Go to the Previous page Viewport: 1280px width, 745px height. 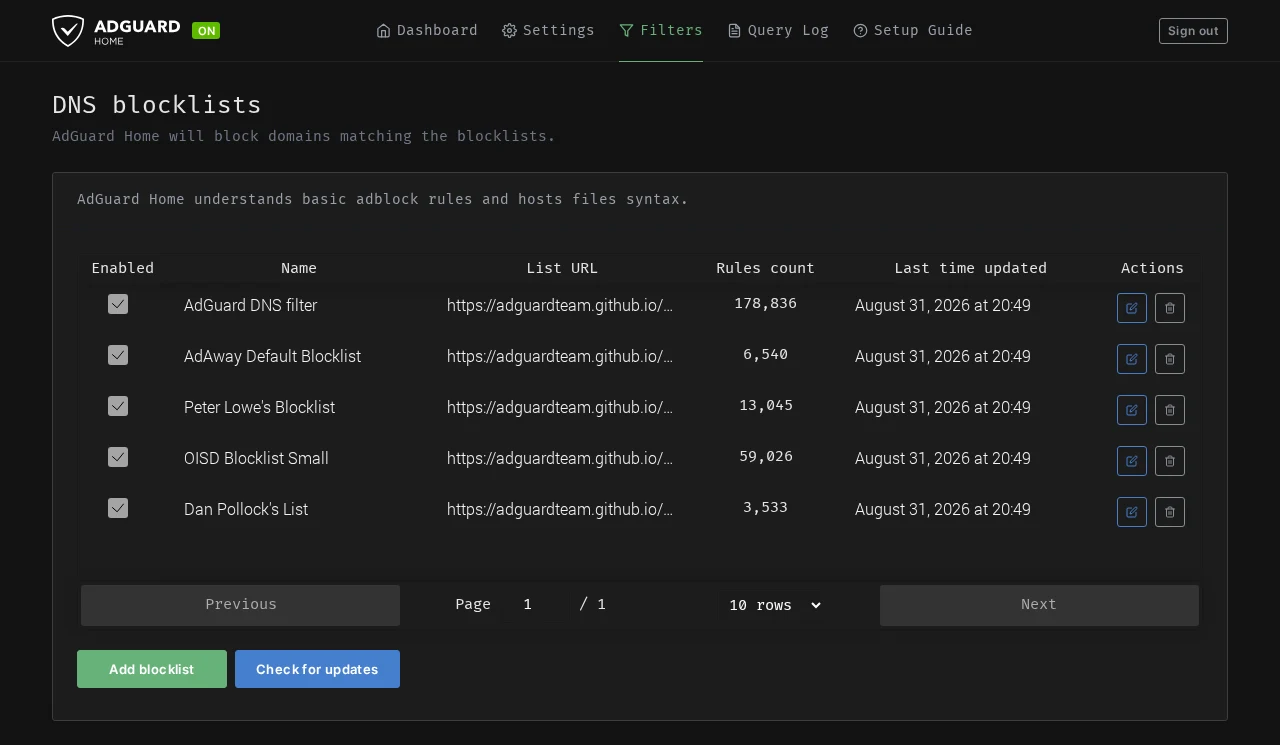tap(240, 605)
